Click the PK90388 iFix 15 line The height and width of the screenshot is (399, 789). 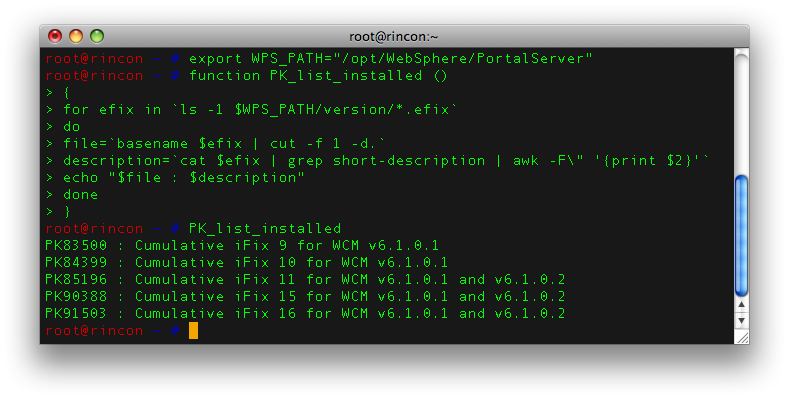coord(305,296)
